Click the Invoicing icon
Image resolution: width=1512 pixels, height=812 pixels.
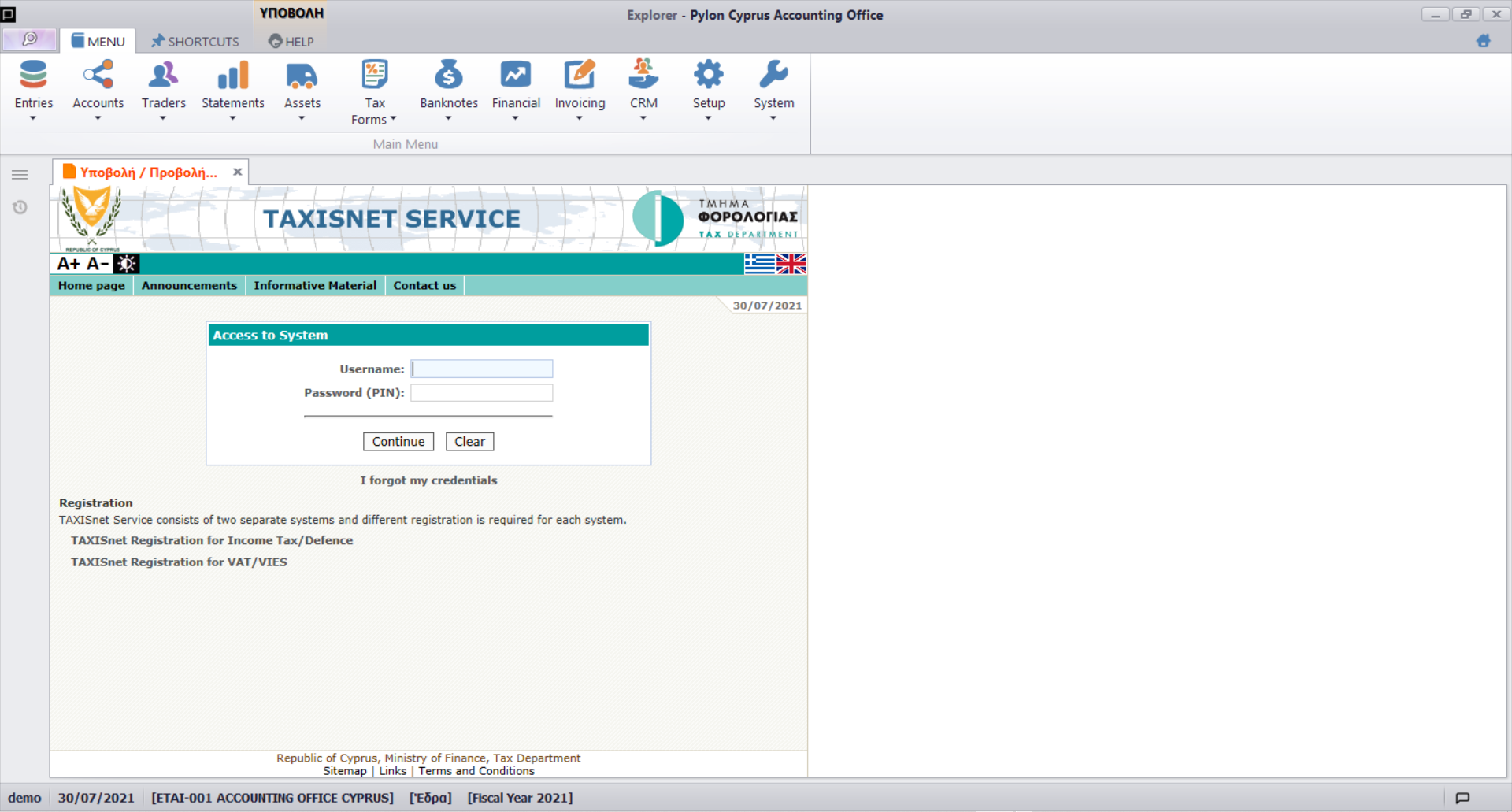580,76
